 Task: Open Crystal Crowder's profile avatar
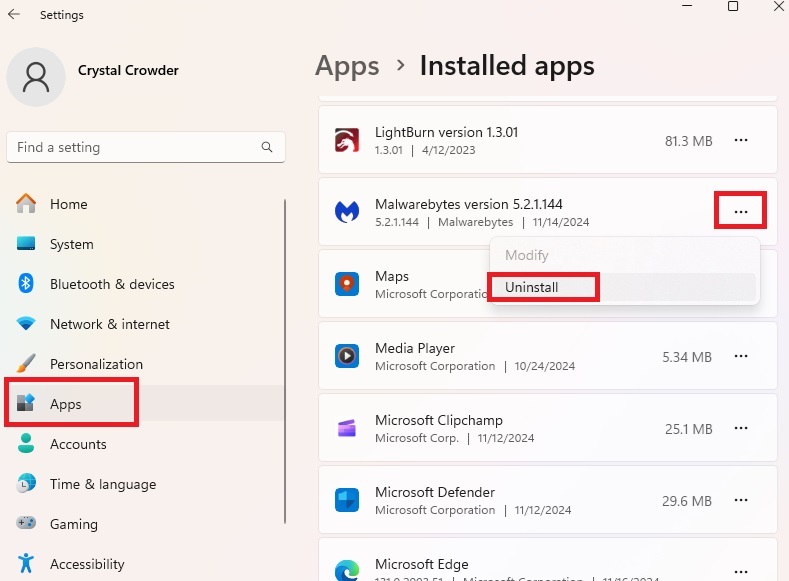click(36, 77)
